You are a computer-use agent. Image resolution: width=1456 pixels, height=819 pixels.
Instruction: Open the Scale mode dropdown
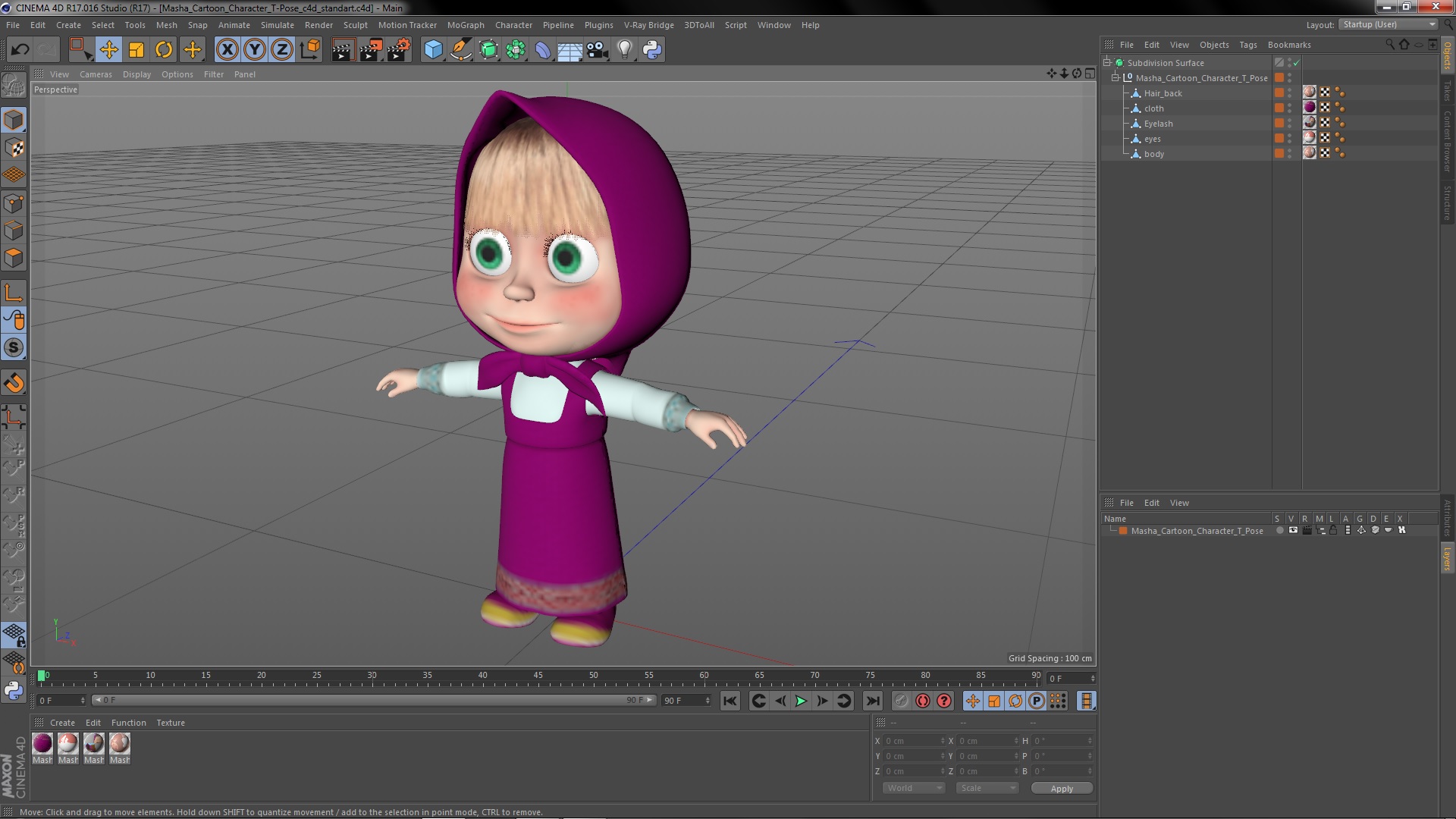pyautogui.click(x=987, y=788)
